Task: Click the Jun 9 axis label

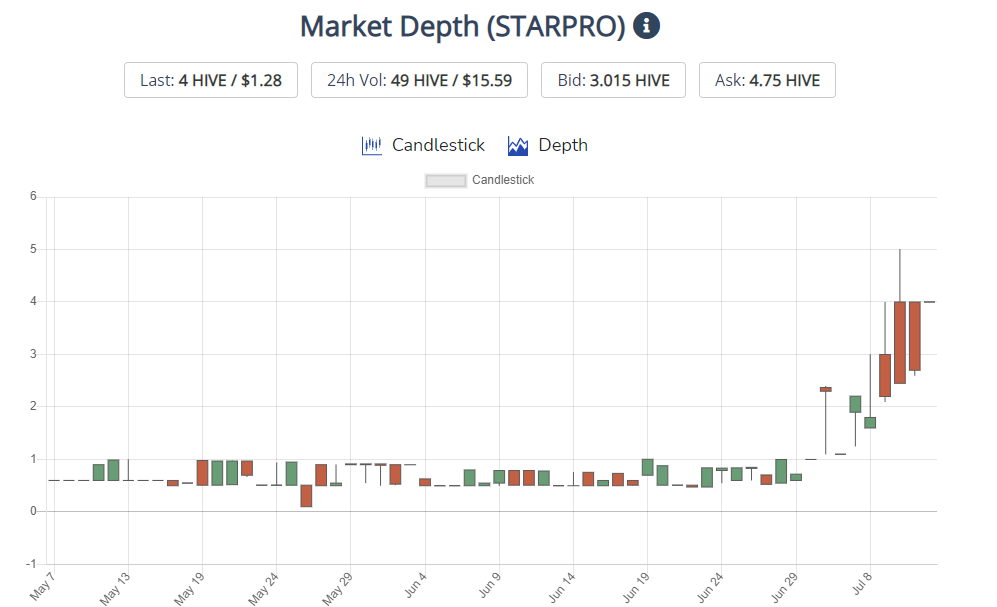Action: coord(490,585)
